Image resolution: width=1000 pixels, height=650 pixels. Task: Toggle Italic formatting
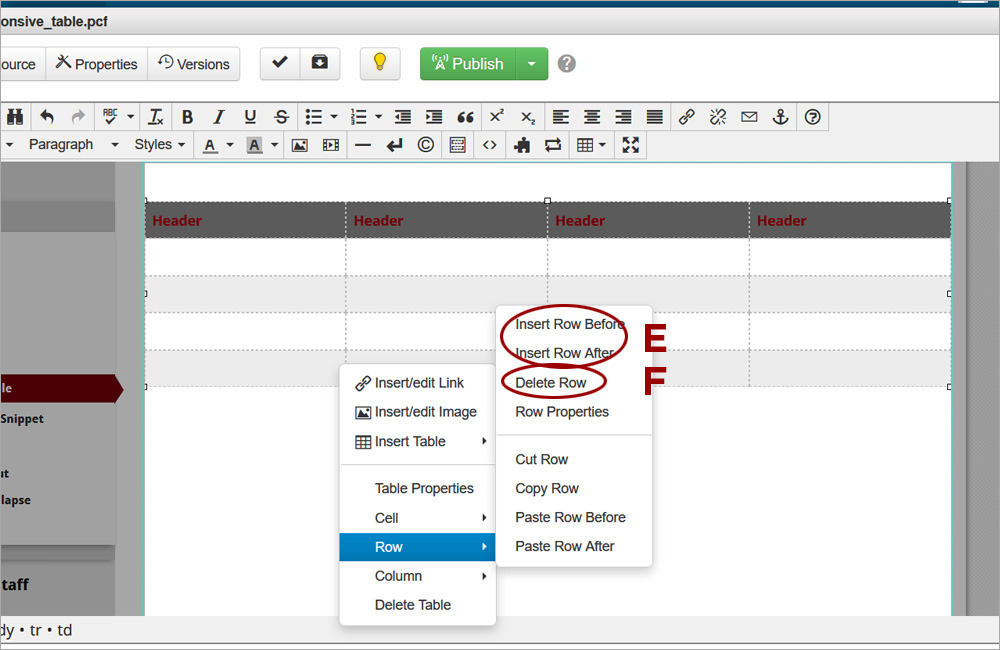218,116
